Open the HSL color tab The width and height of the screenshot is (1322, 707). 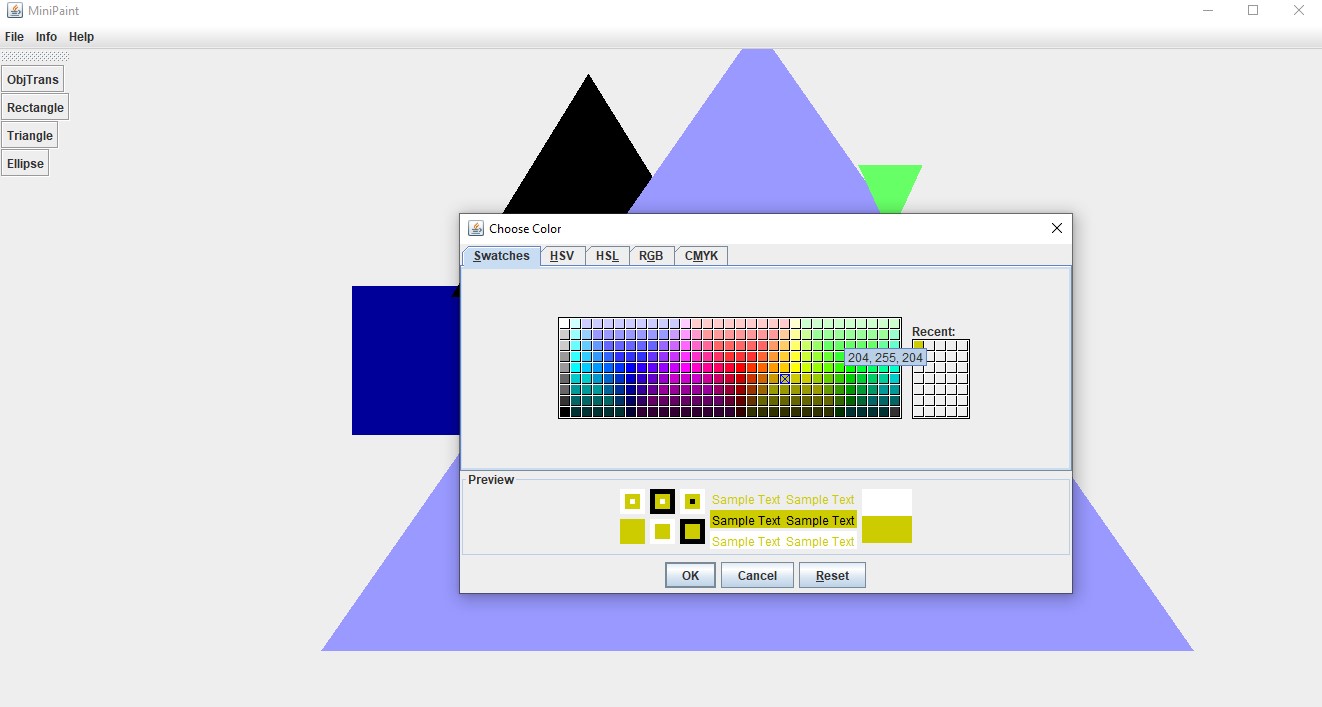pyautogui.click(x=607, y=255)
